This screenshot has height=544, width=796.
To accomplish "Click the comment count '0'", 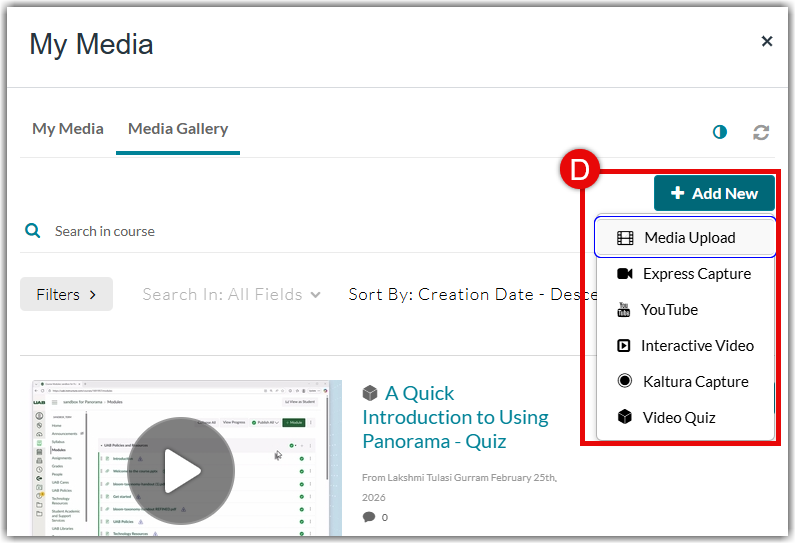I will tap(385, 518).
